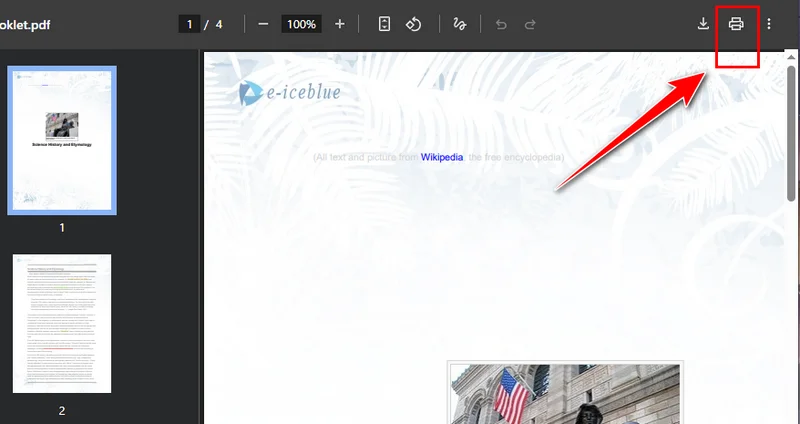Click the redo arrow
Image resolution: width=800 pixels, height=424 pixels.
[x=530, y=24]
